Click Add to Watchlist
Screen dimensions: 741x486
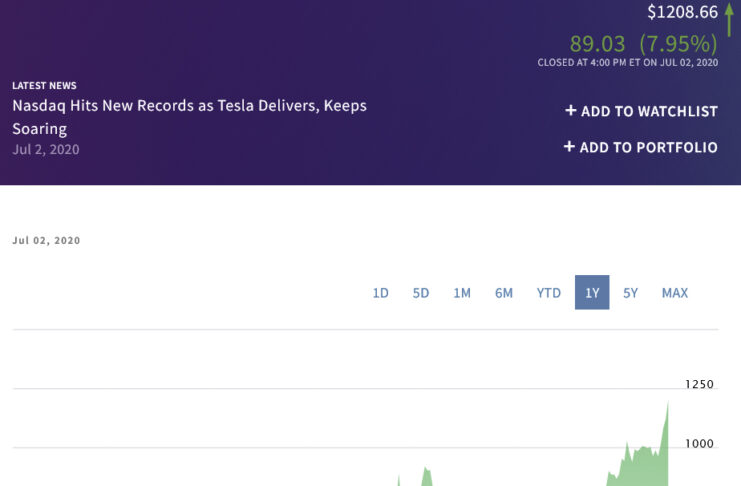641,111
